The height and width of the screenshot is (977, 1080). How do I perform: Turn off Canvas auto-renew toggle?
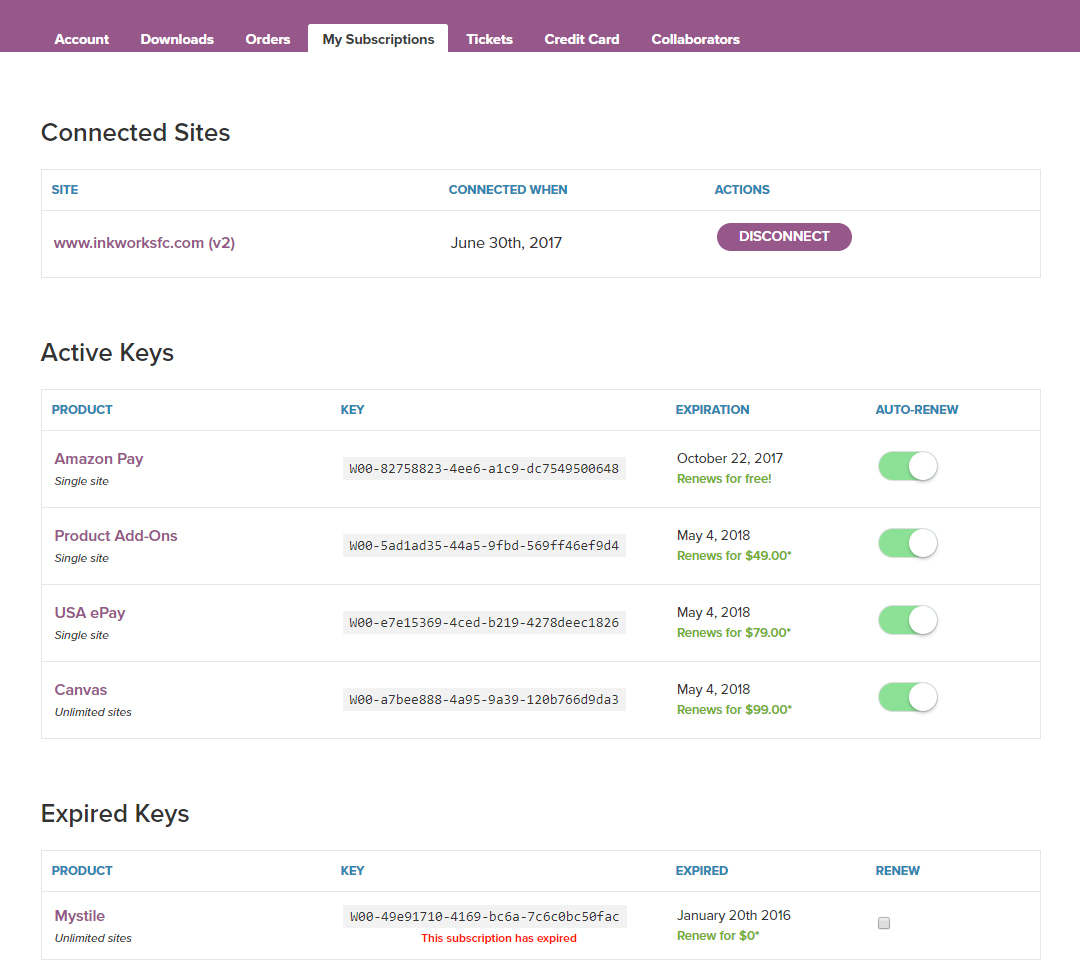click(908, 698)
